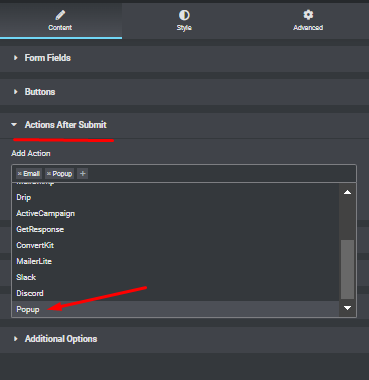Open the Content tab
This screenshot has width=369, height=380.
(61, 21)
